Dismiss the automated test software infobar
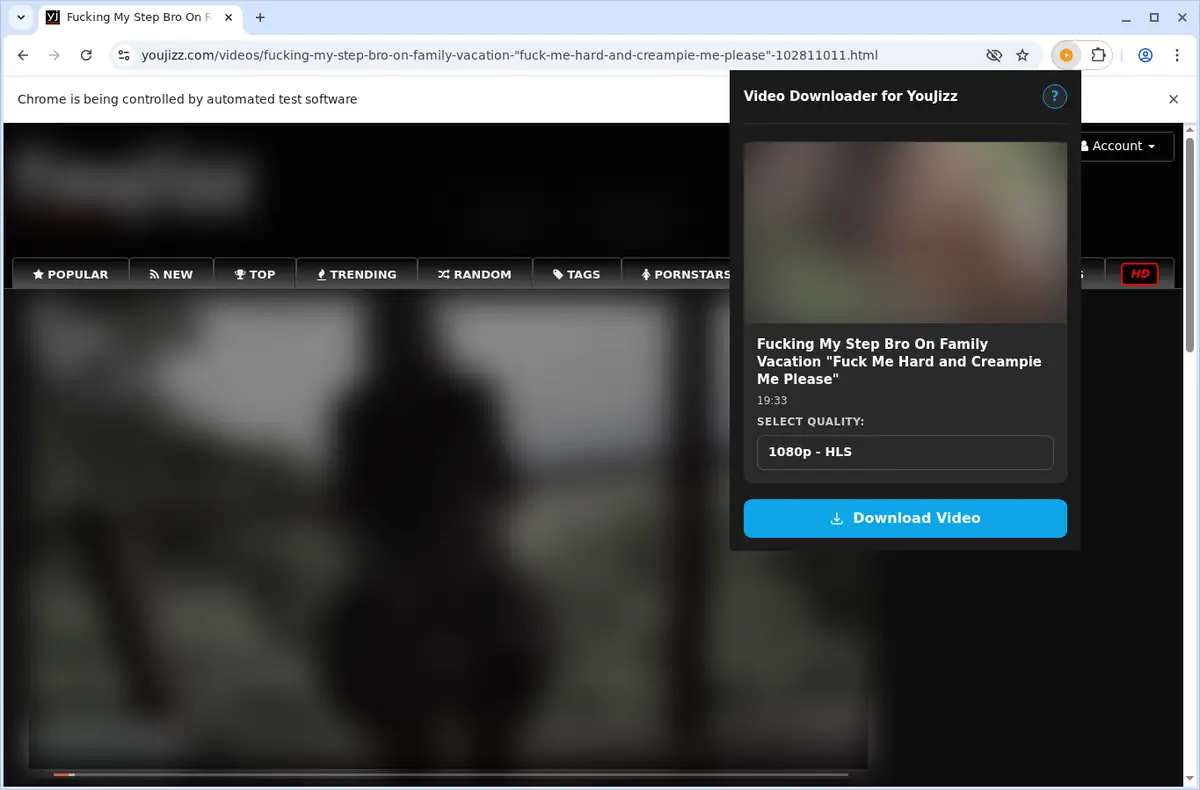This screenshot has height=790, width=1200. coord(1174,99)
